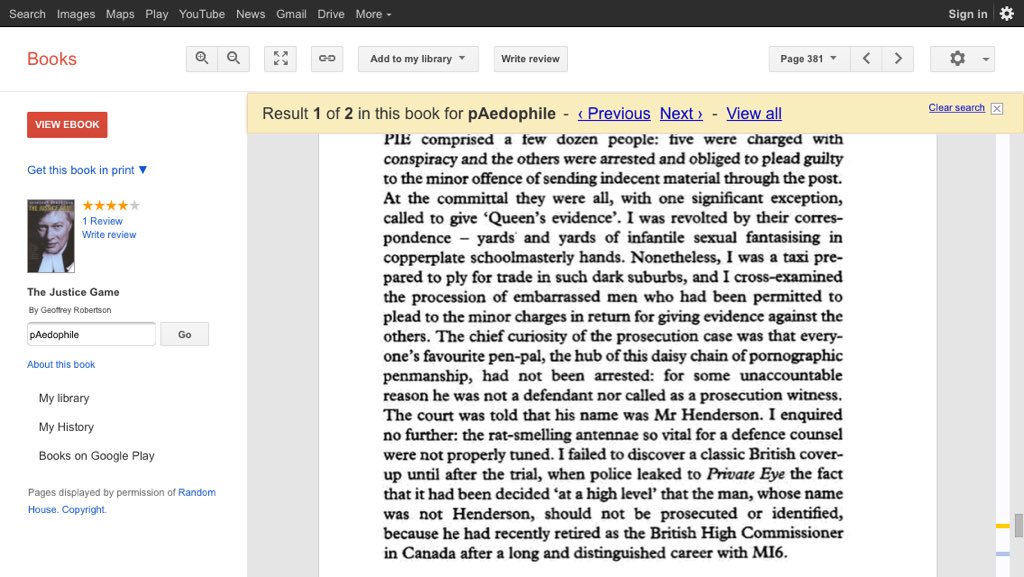Click the Clear search link

(x=957, y=108)
